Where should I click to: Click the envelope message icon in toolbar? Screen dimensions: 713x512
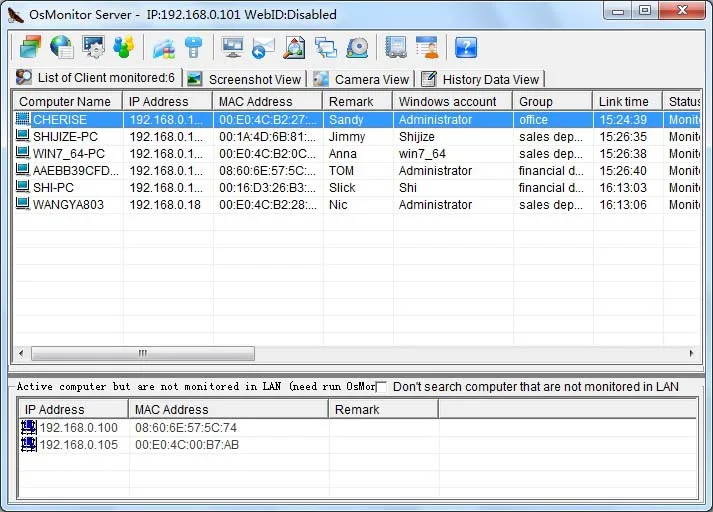pos(263,47)
